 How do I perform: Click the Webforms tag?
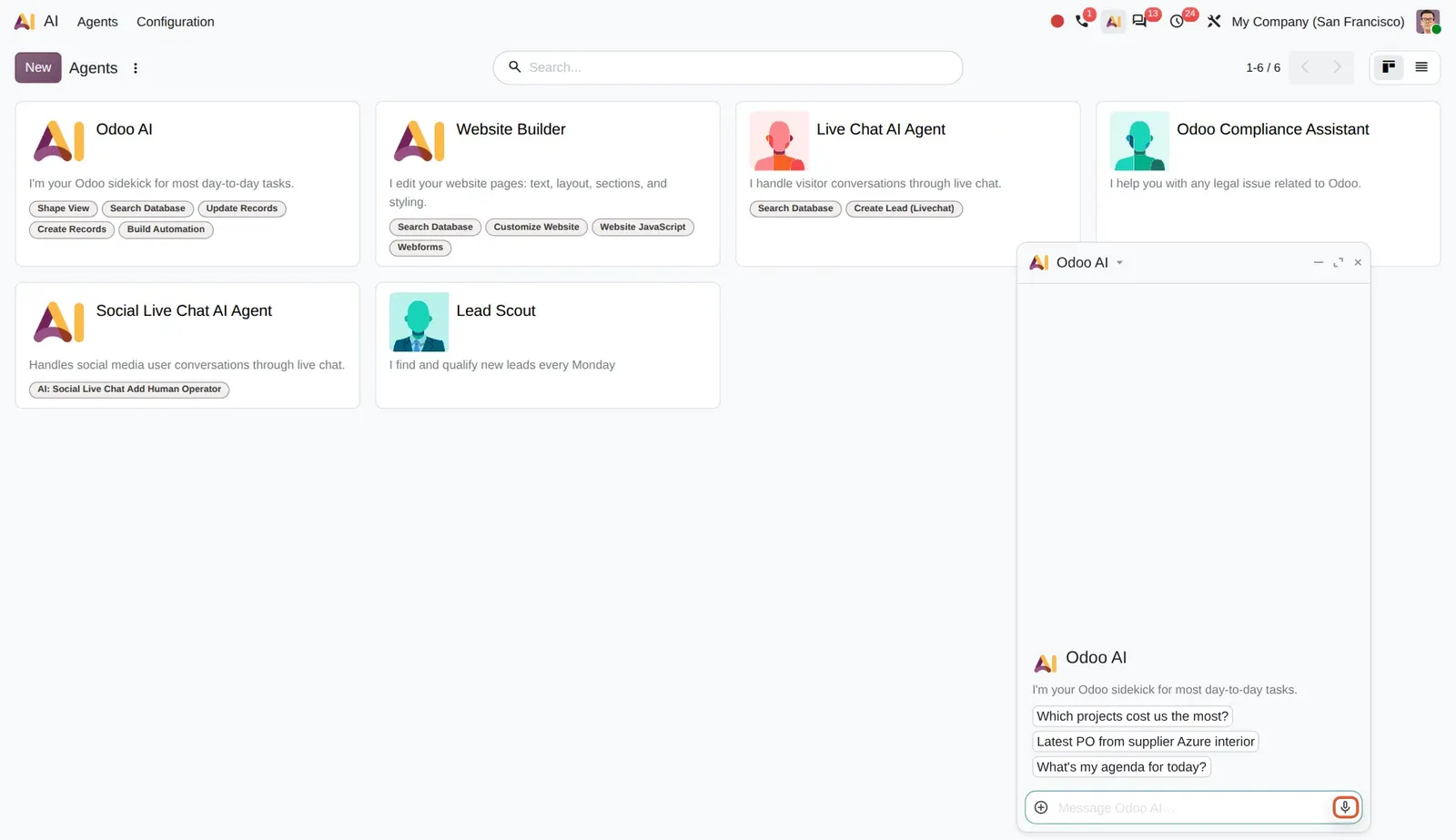[420, 248]
